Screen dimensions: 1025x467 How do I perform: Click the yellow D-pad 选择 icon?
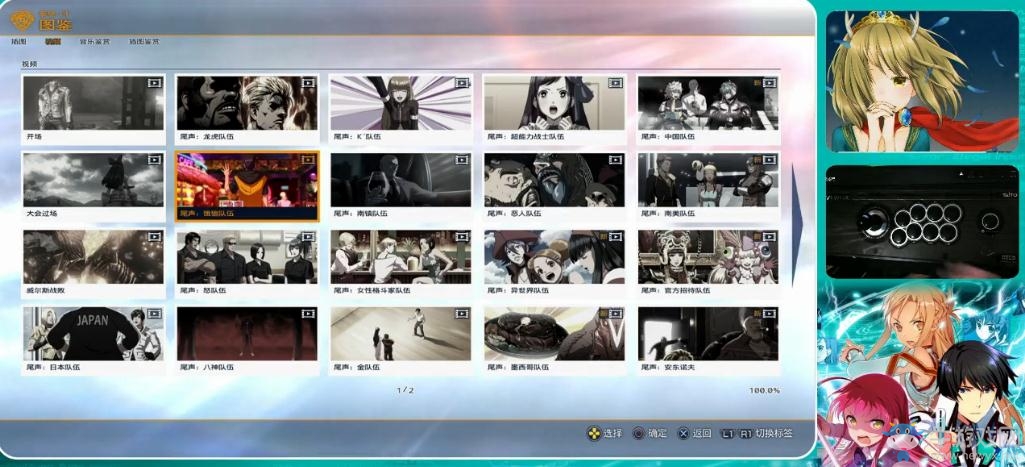(594, 434)
